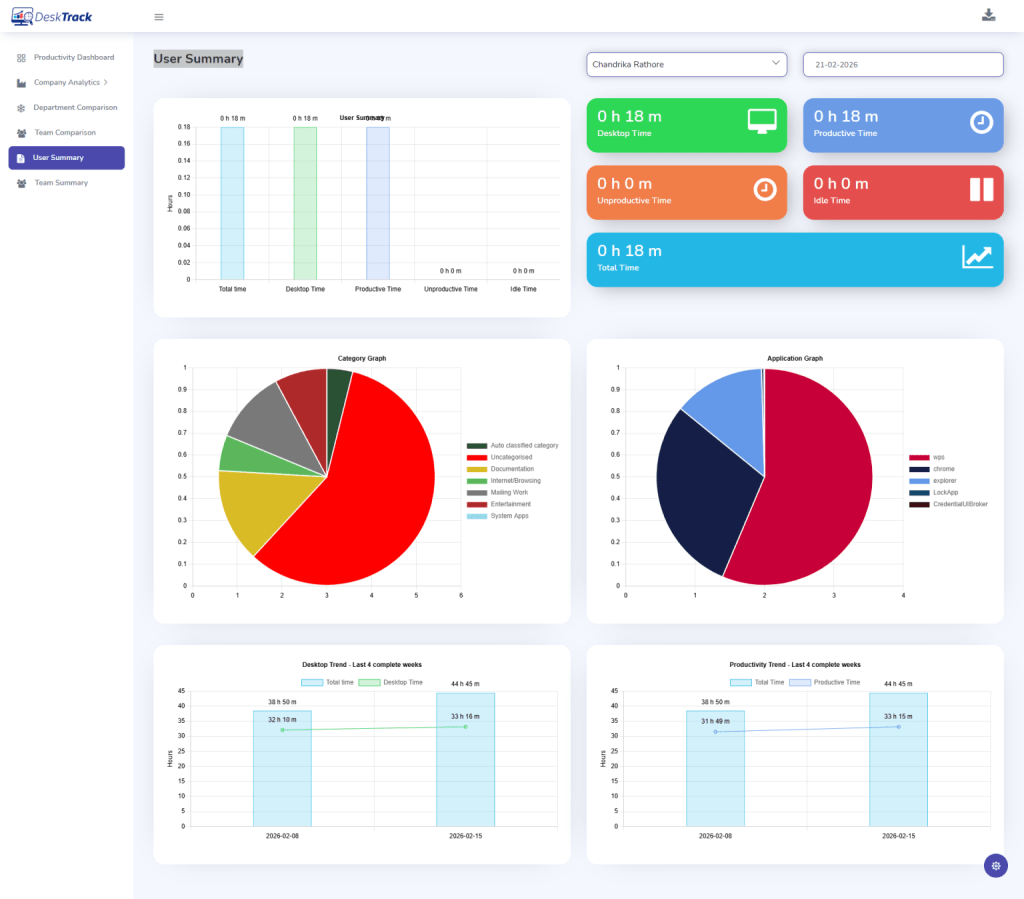Select the Team Comparison people icon
This screenshot has width=1024, height=899.
21,132
